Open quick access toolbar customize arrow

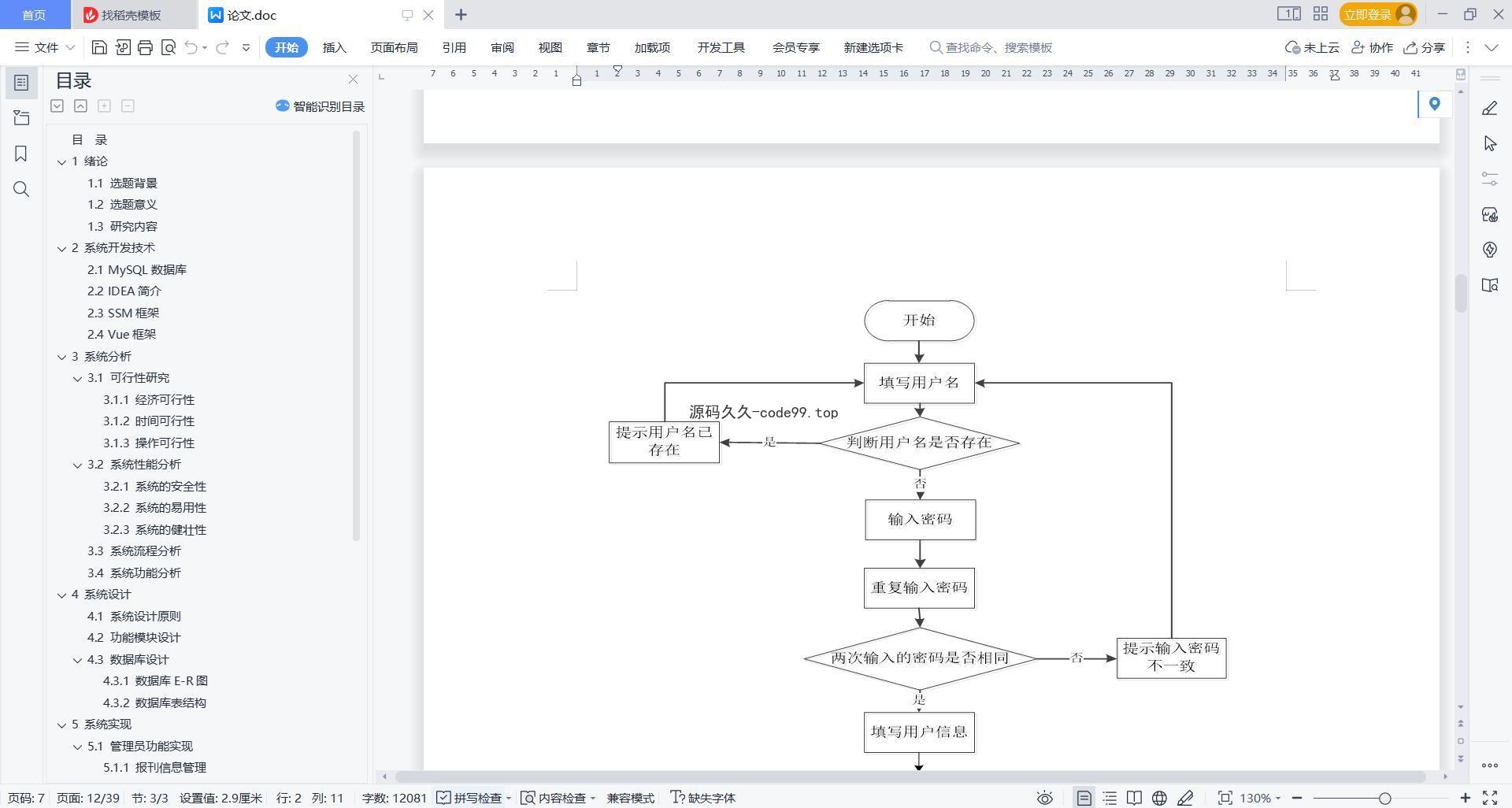click(246, 47)
